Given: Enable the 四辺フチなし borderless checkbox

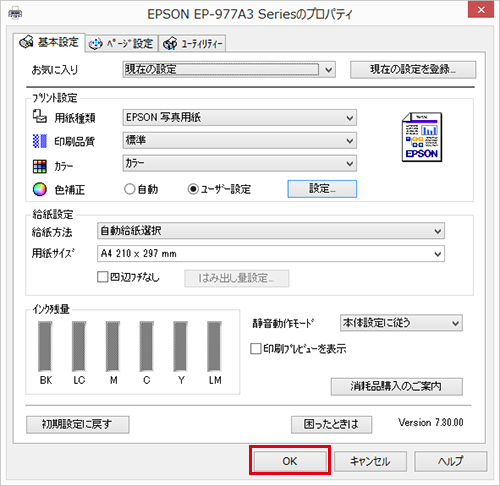Looking at the screenshot, I should 103,277.
